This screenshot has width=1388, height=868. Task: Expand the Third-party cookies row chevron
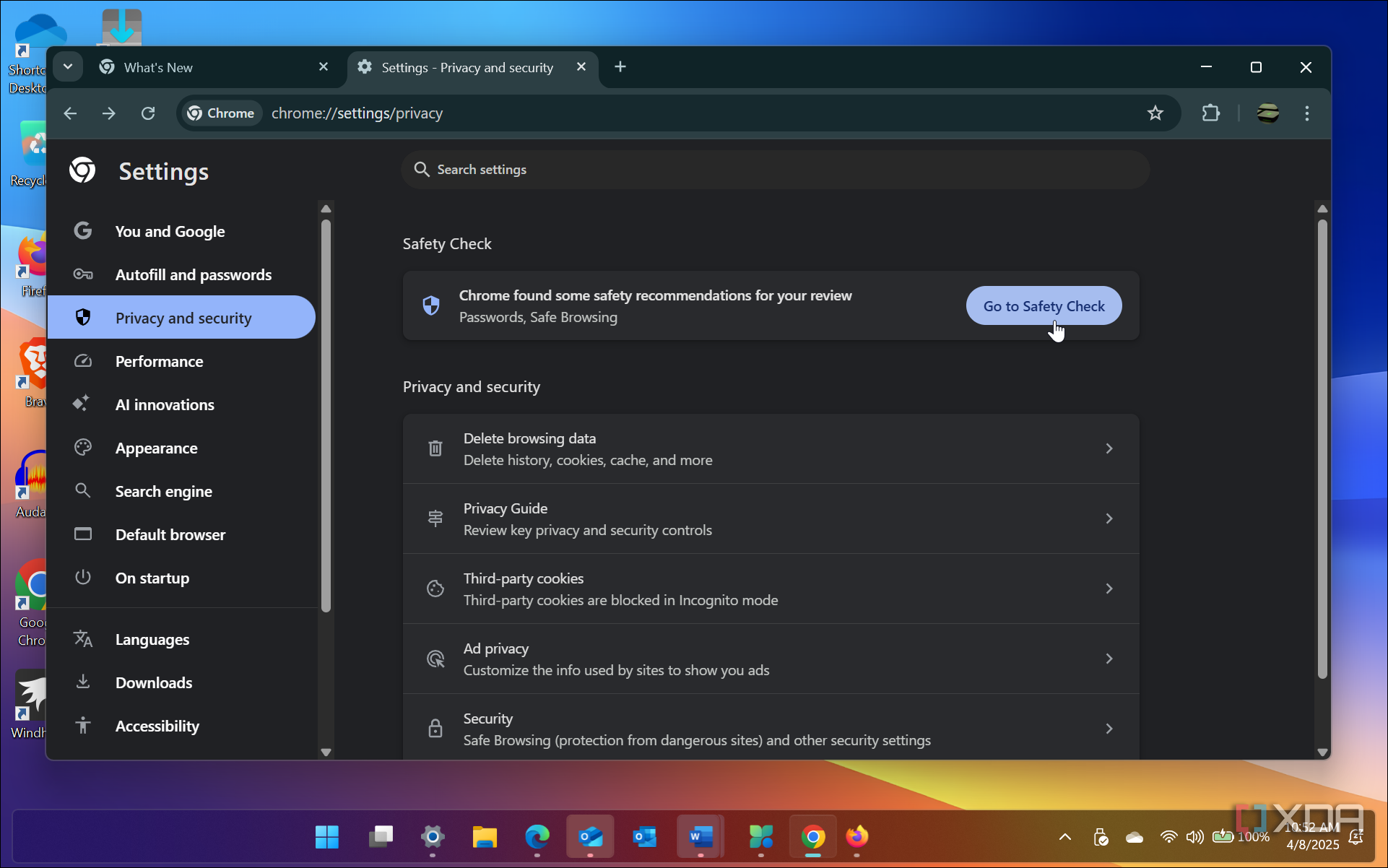click(x=1109, y=589)
